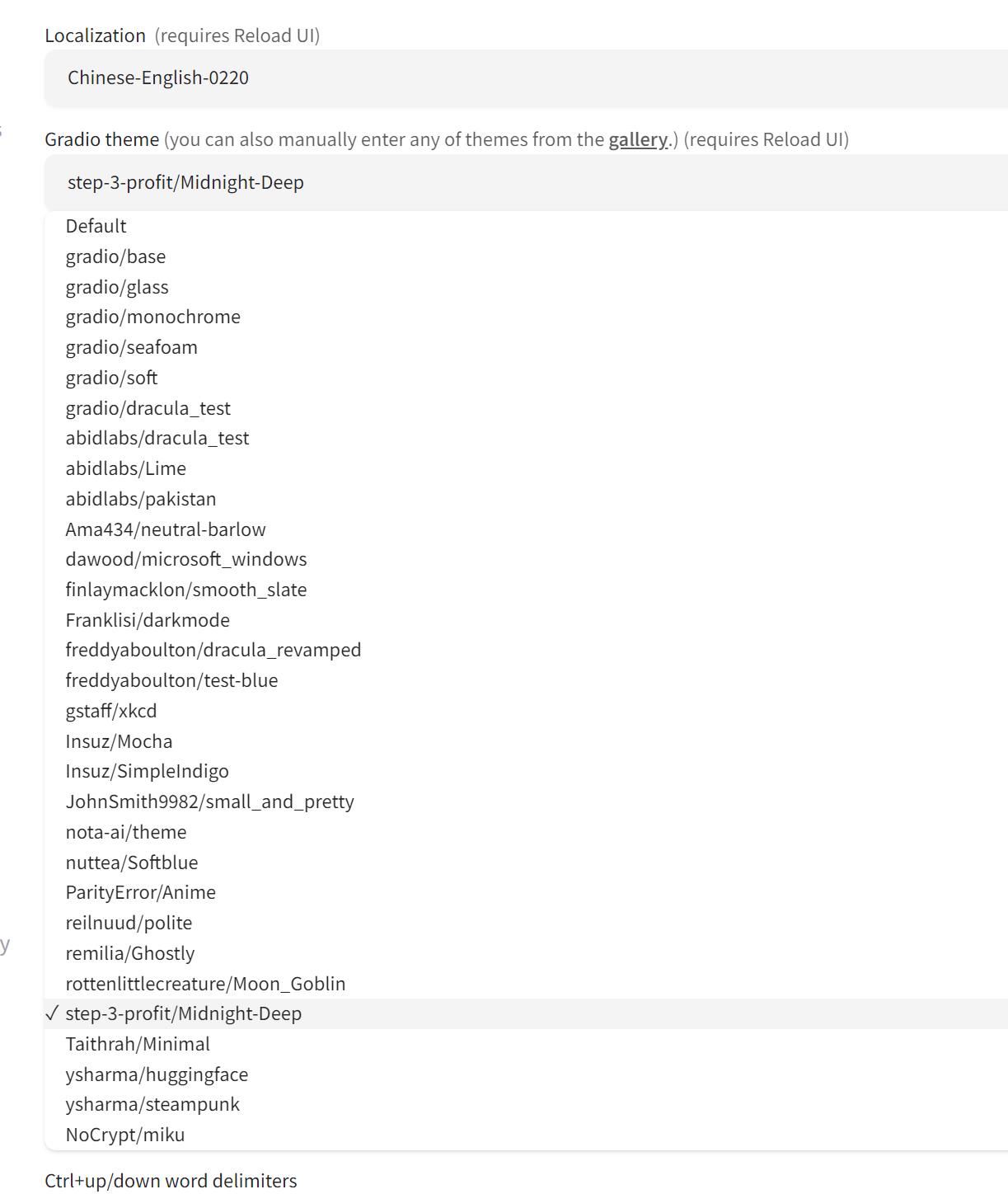Select the ParityError/Anime theme
The width and height of the screenshot is (1008, 1194).
click(x=141, y=892)
